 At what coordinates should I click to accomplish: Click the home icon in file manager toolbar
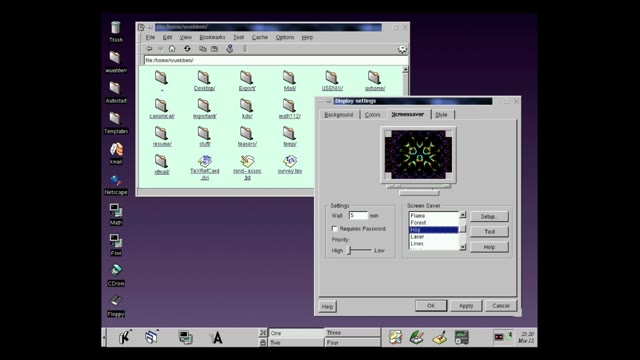click(x=172, y=49)
